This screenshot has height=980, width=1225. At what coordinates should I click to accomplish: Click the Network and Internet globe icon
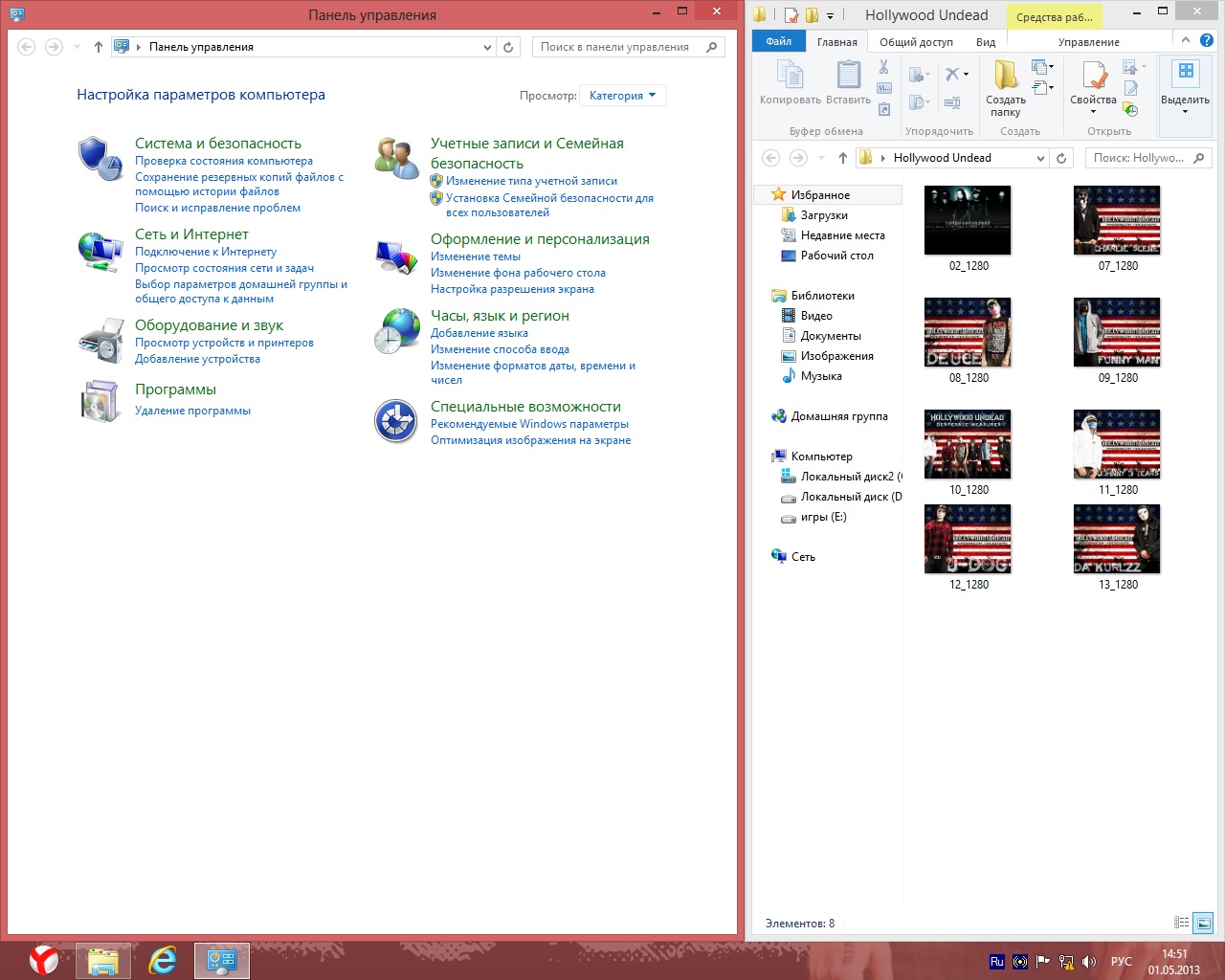coord(100,251)
